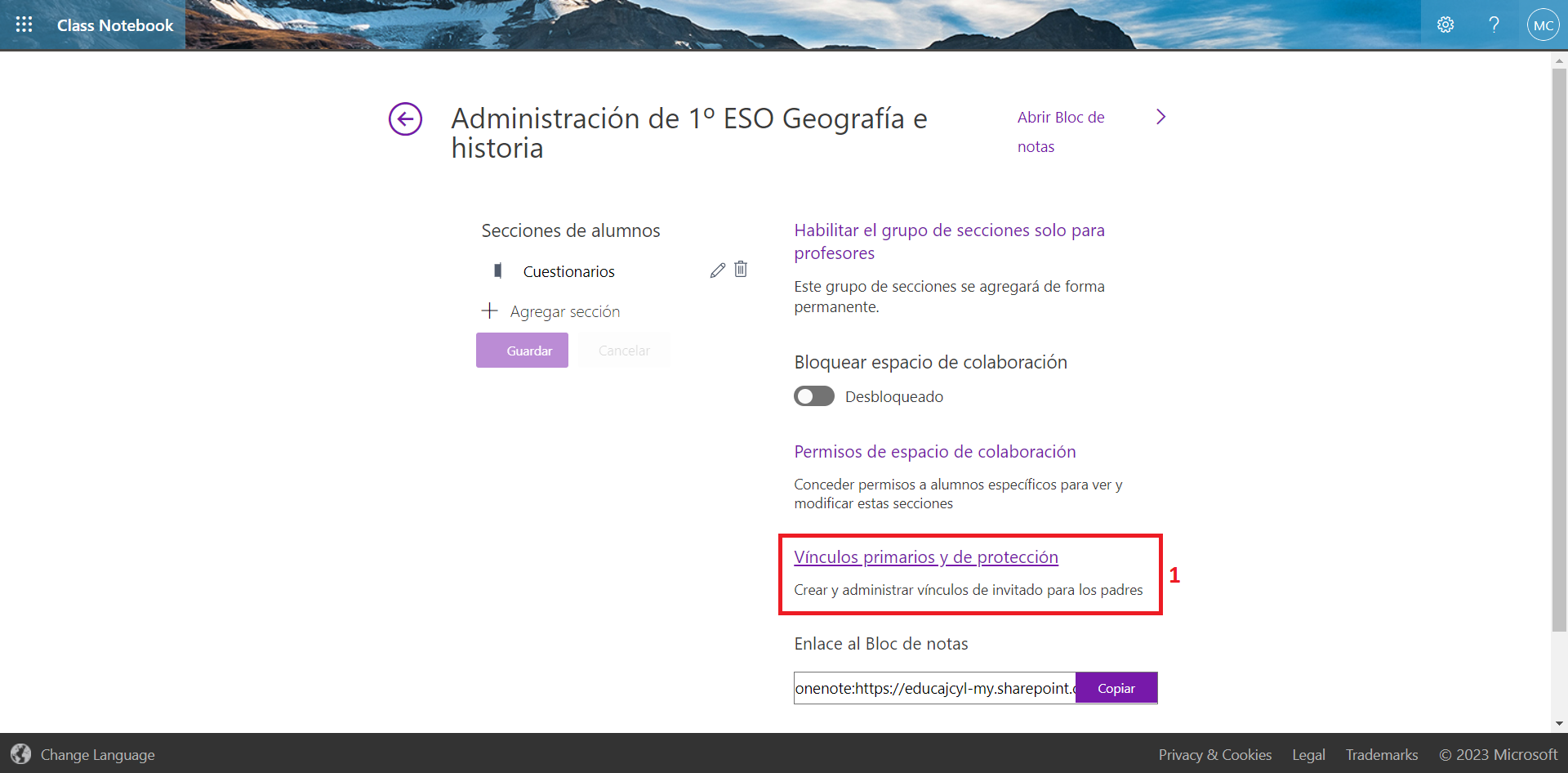Open the app launcher waffle menu
Screen dimensions: 1568x773
coord(24,25)
